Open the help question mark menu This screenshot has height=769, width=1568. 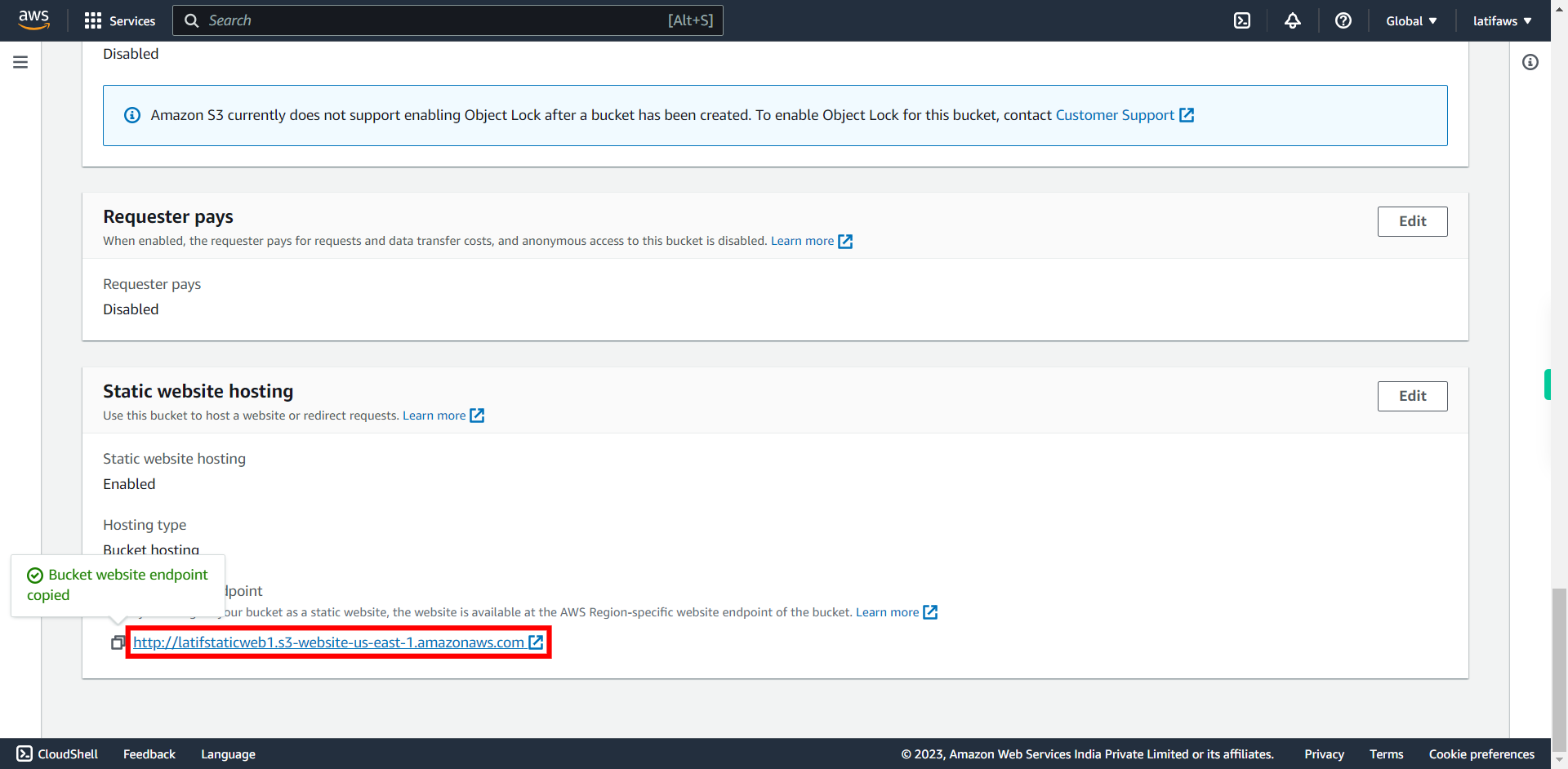pos(1343,20)
